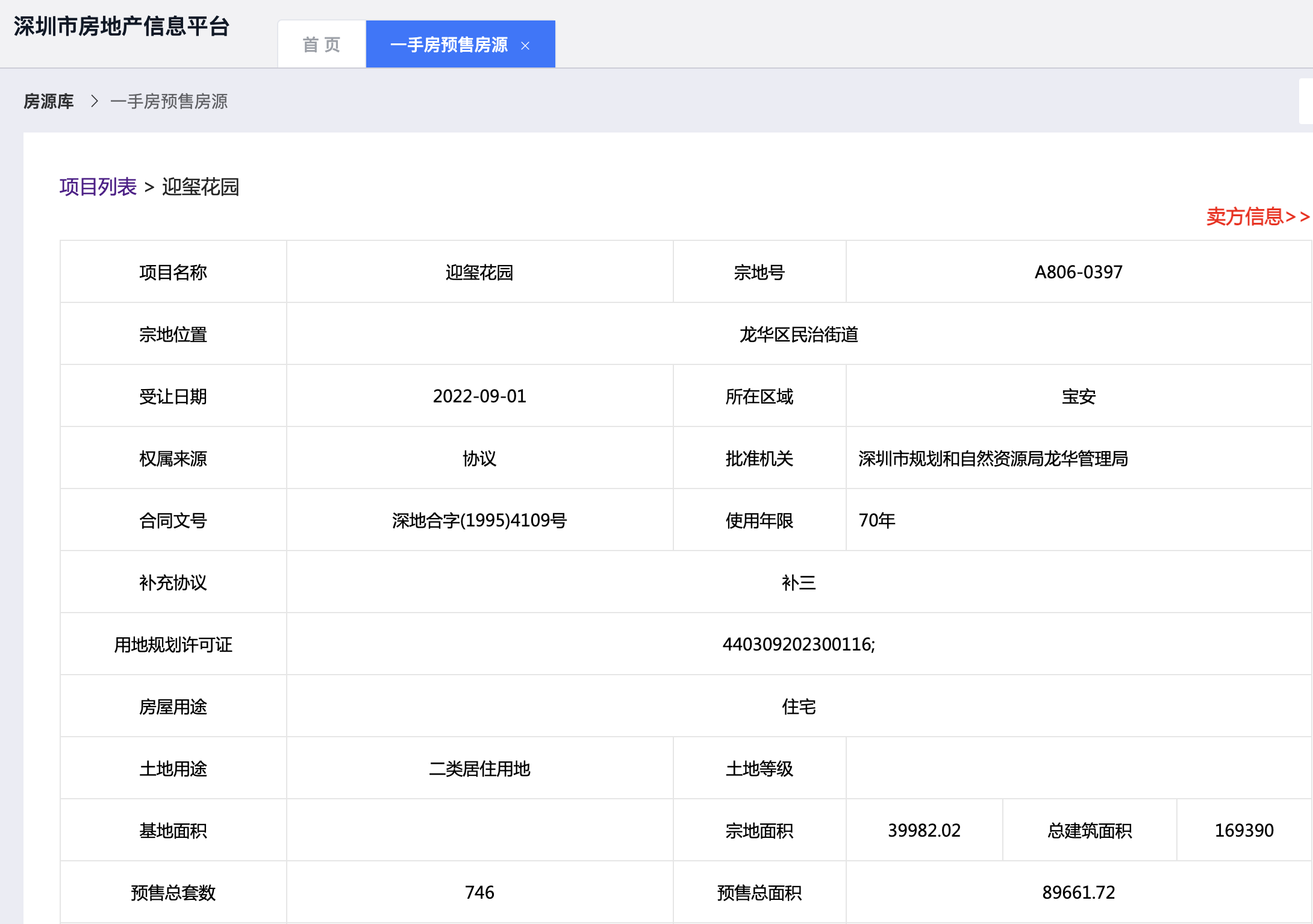Close the 一手房预售房源 tab
Image resolution: width=1313 pixels, height=924 pixels.
click(525, 46)
